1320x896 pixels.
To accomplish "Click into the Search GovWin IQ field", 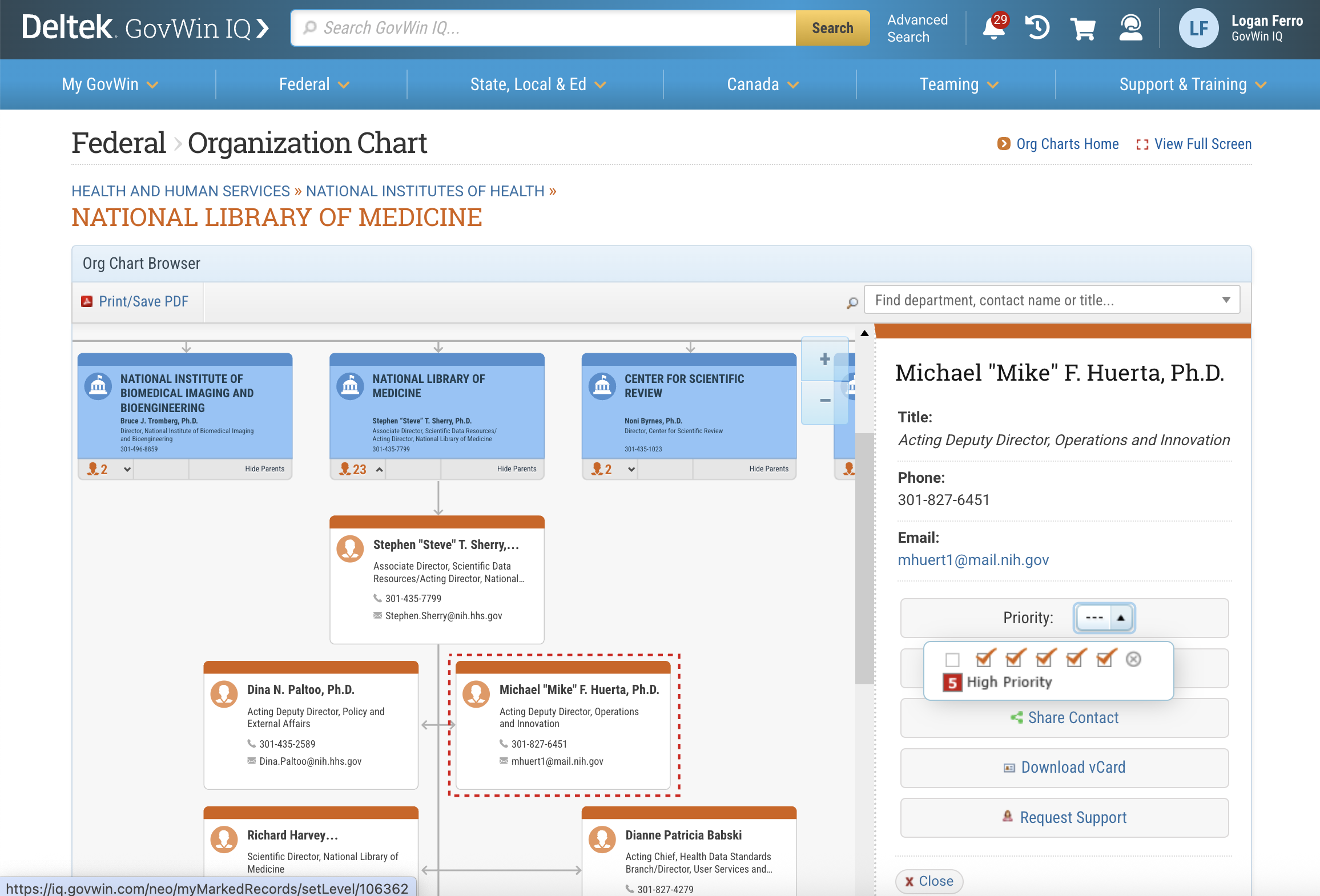I will pos(543,28).
